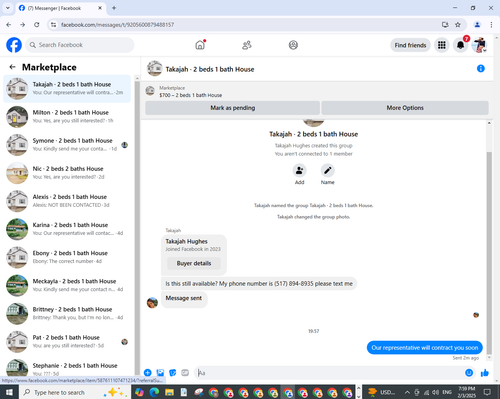Open conversation information icon
Screen dimensions: 500x399
[x=481, y=68]
